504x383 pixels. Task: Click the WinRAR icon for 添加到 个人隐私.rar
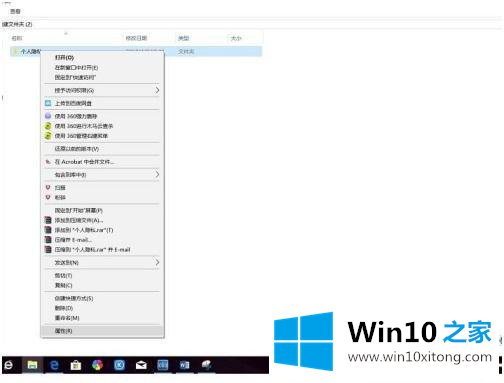click(48, 230)
